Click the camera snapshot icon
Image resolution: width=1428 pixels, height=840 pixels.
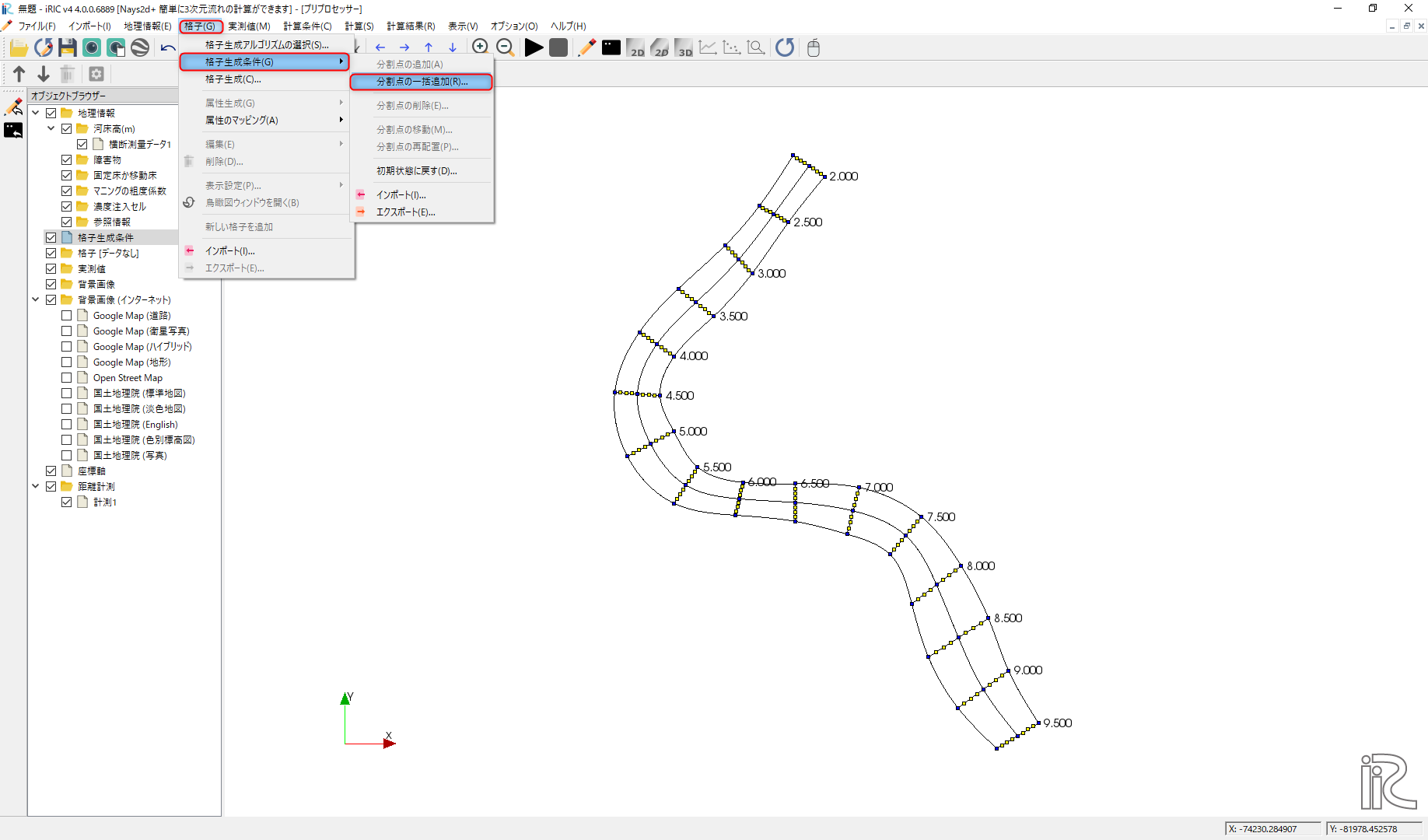(92, 48)
